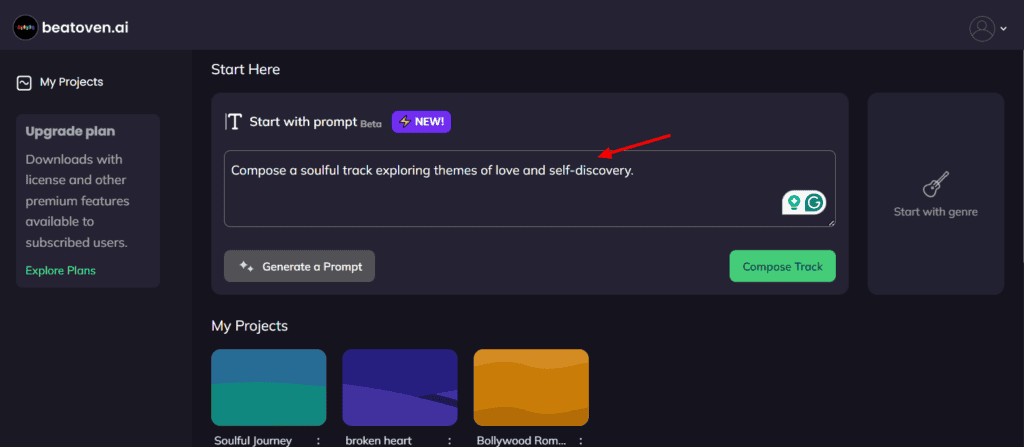Viewport: 1024px width, 447px height.
Task: Follow the Explore Plans link
Action: 61,271
